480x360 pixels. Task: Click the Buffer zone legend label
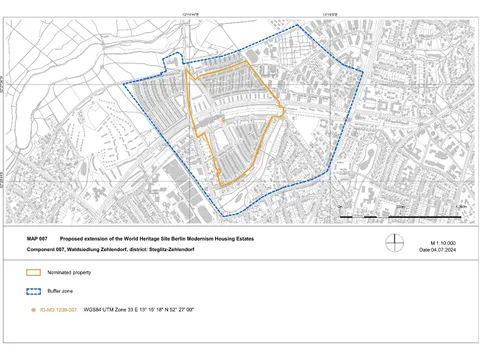[x=60, y=291]
